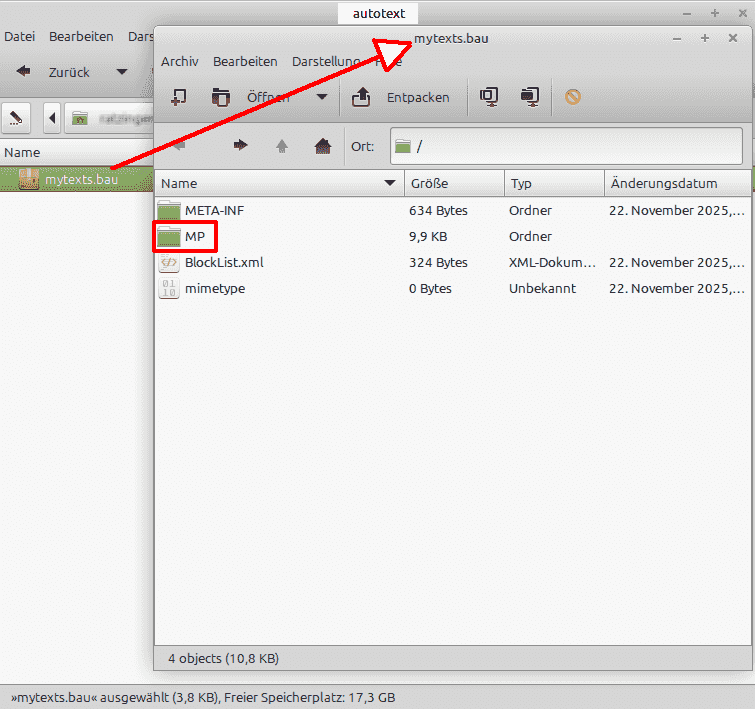Click the add folder to archive icon
755x709 pixels.
(220, 97)
